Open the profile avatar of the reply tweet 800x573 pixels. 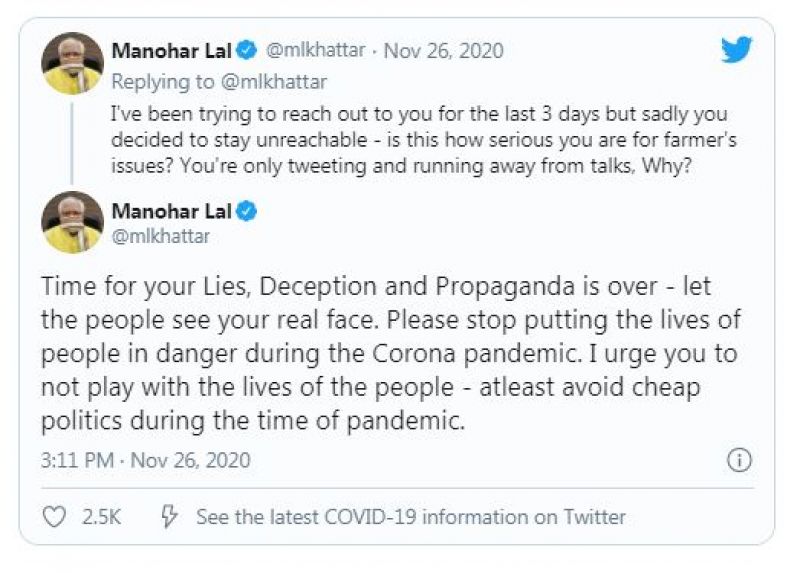pyautogui.click(x=72, y=63)
